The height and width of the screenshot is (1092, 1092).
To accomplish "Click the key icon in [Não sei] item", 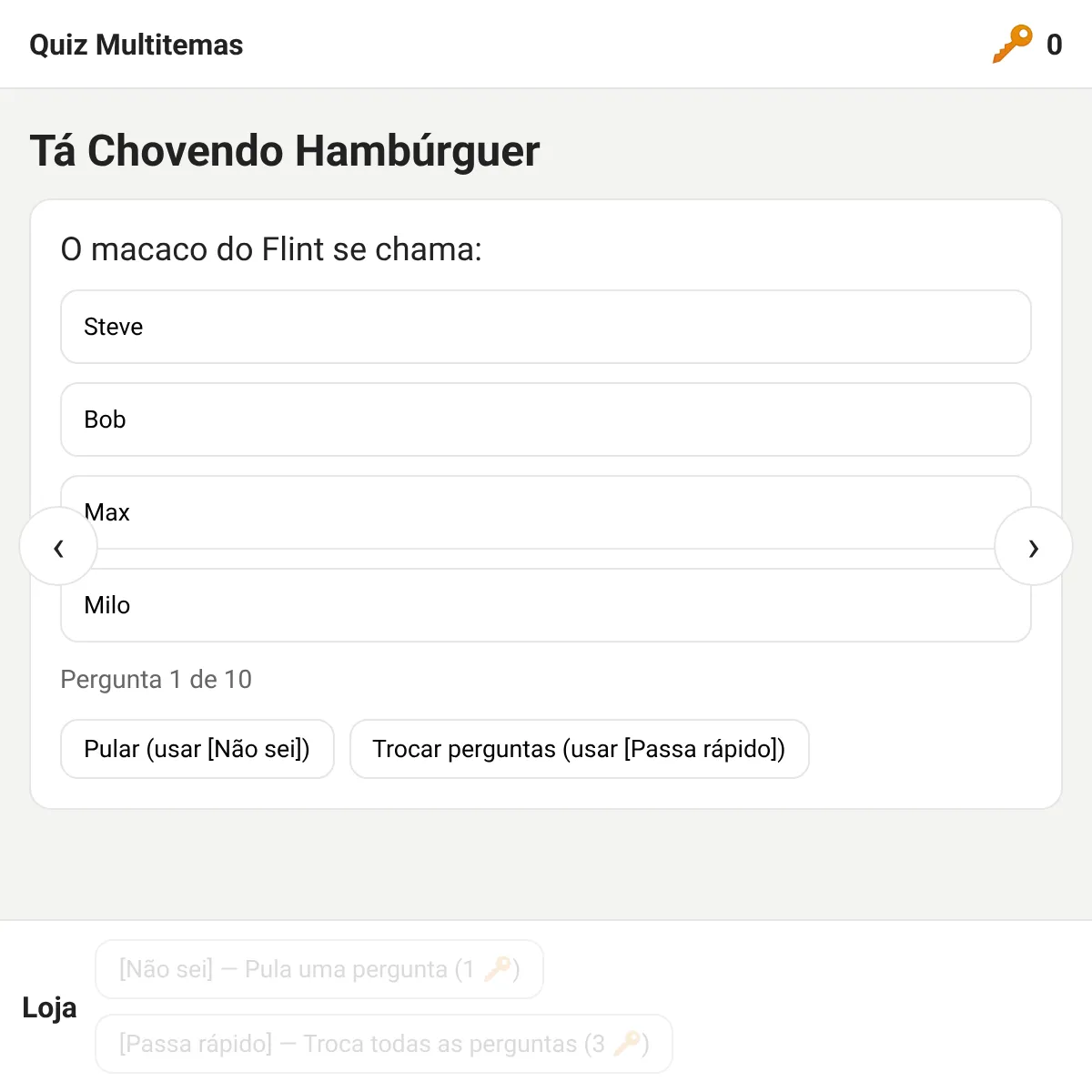I will pyautogui.click(x=497, y=969).
